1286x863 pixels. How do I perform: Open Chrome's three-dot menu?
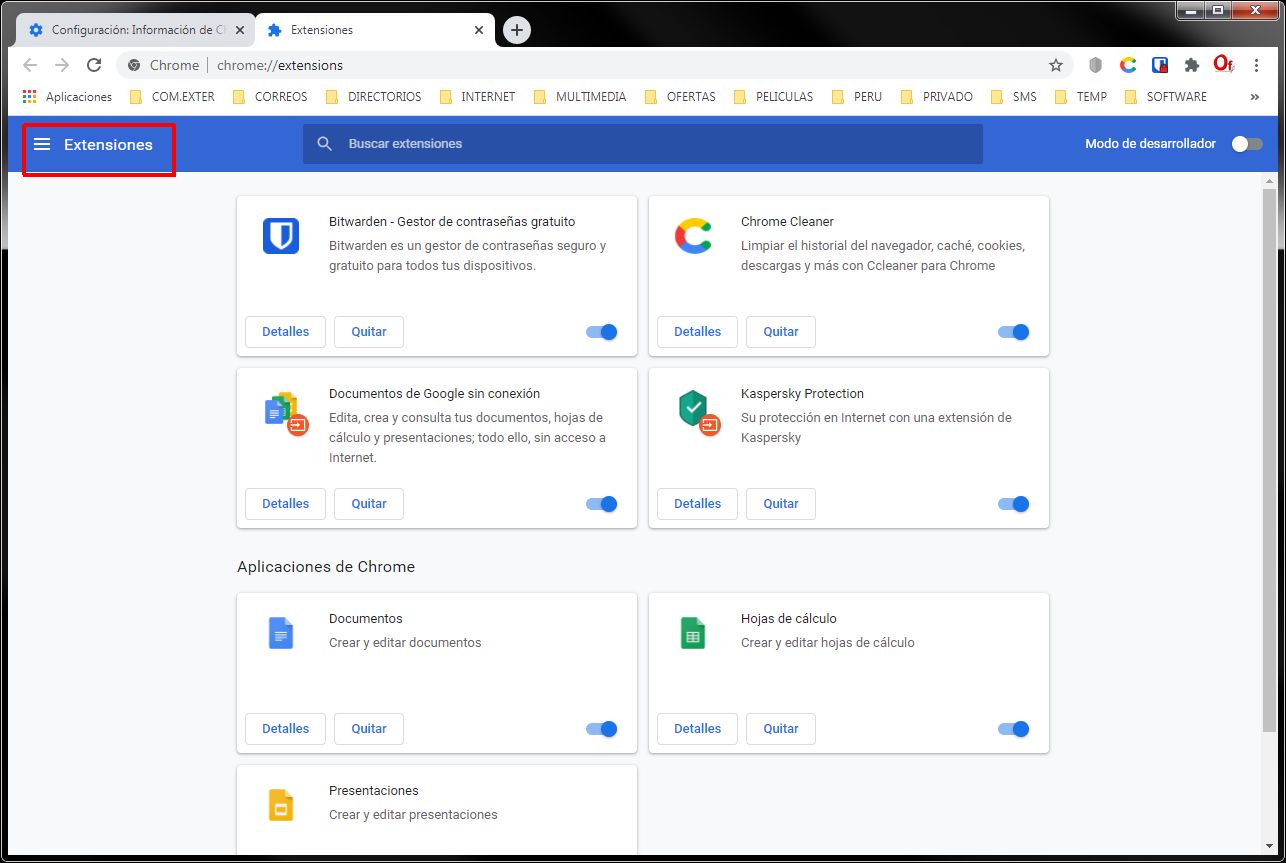tap(1256, 65)
